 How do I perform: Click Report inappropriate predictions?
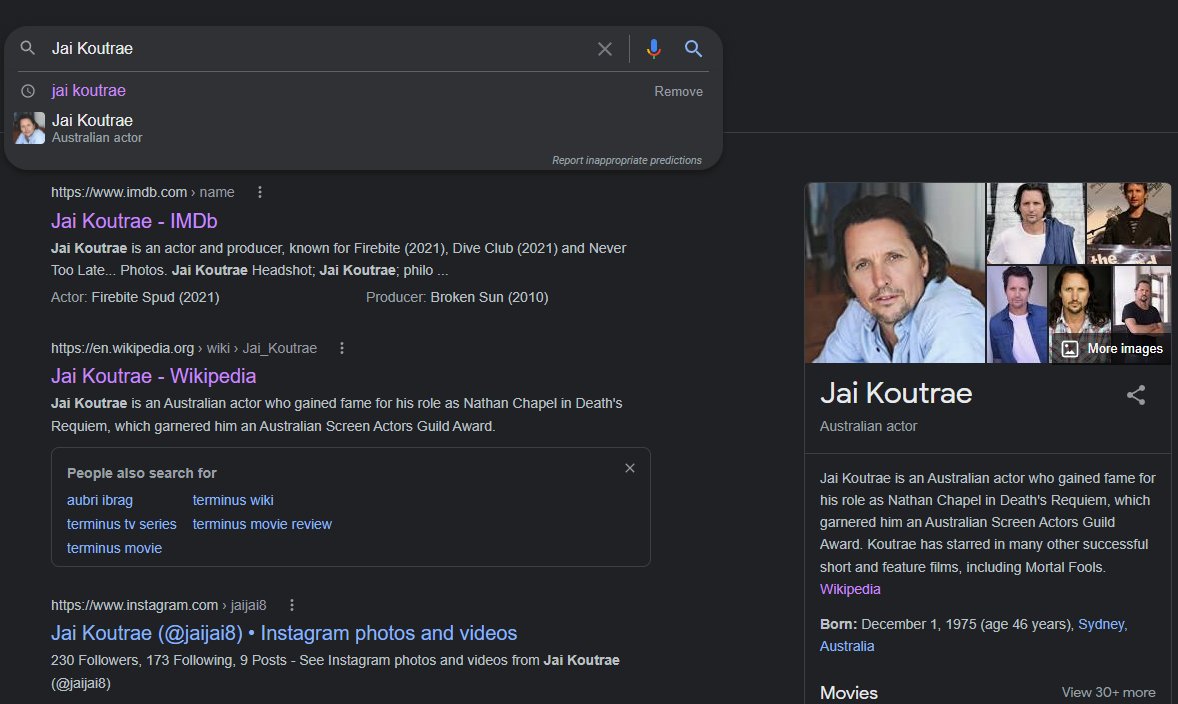point(627,160)
